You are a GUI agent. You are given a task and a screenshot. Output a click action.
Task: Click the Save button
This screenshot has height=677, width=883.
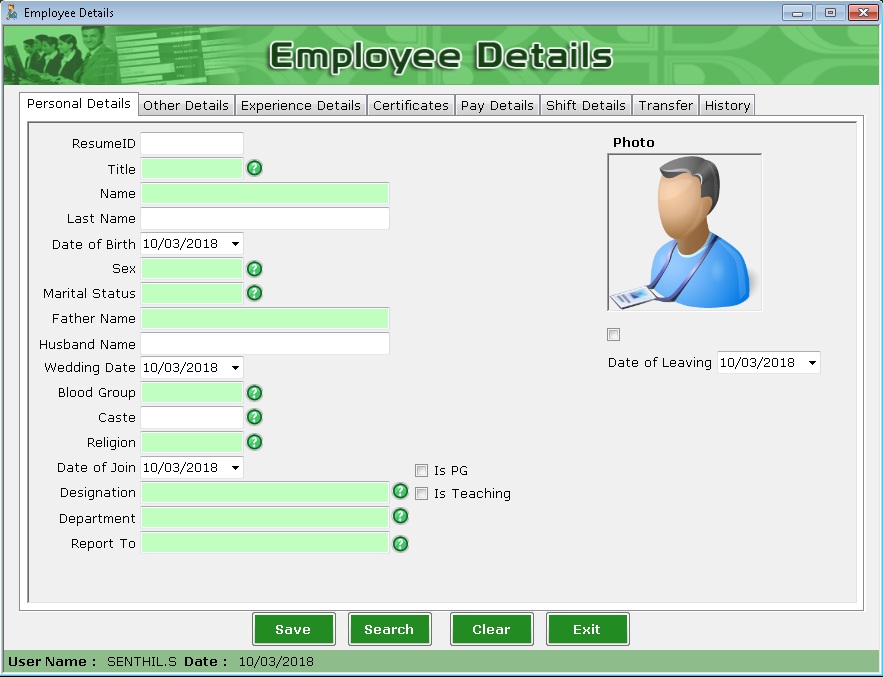[x=293, y=629]
